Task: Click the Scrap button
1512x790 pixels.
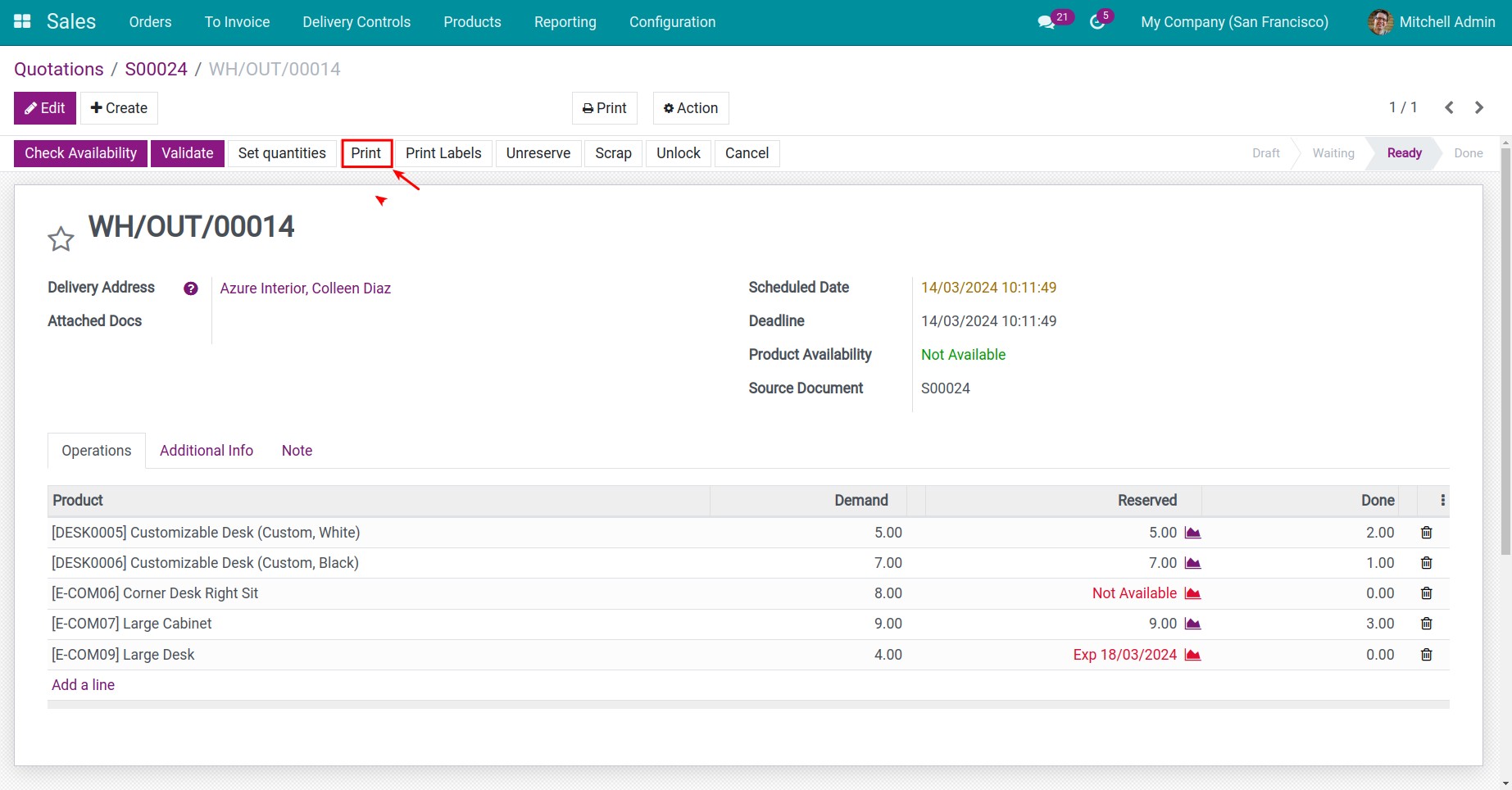Action: pos(613,153)
